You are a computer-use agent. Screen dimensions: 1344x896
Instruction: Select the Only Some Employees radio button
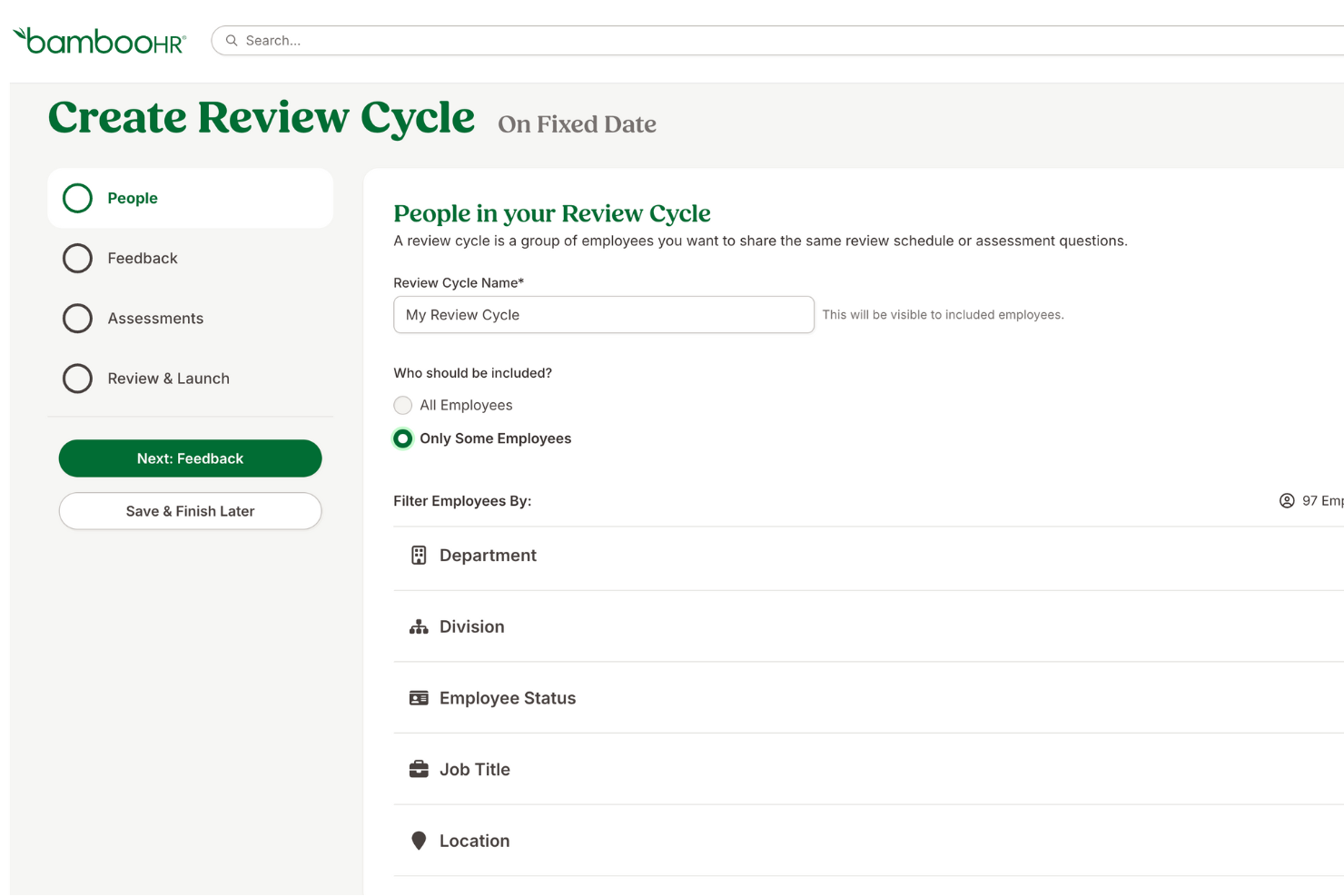(402, 438)
